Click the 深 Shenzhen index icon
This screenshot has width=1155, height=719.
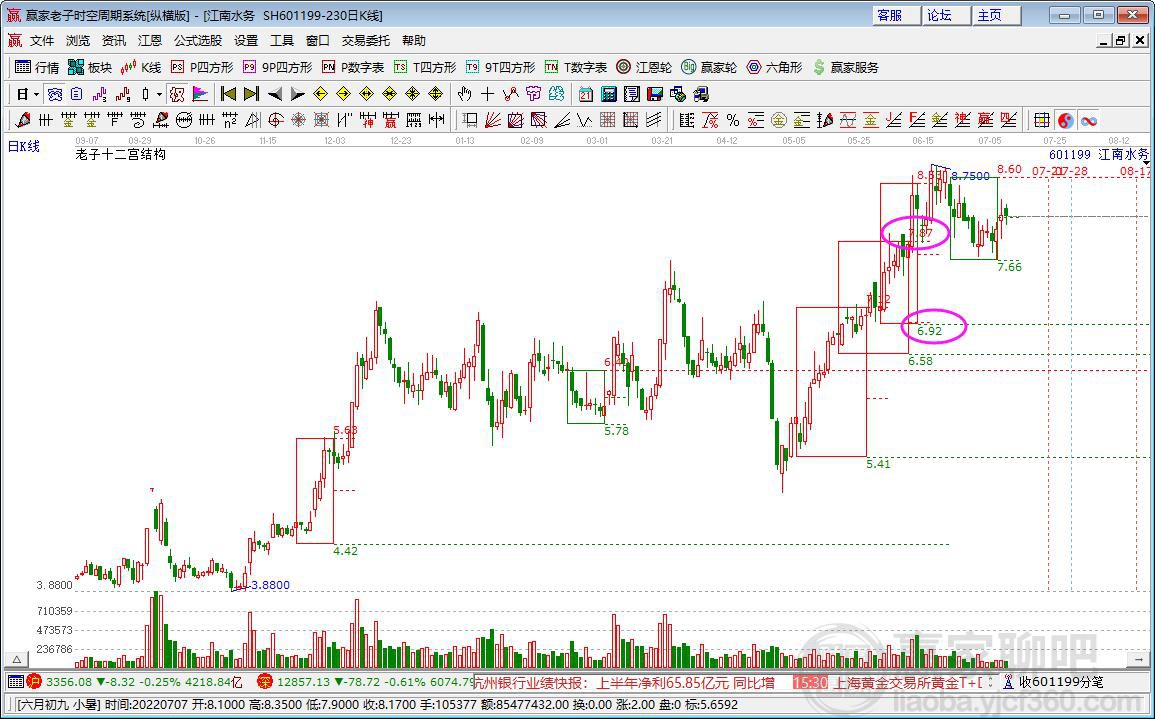click(264, 682)
